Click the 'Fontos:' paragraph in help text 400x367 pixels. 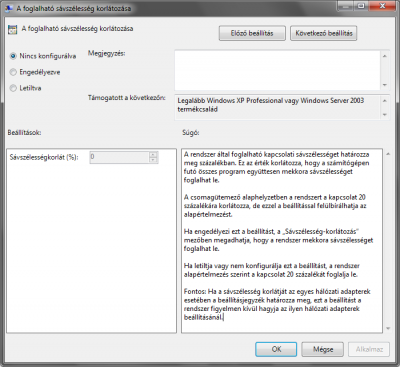pos(277,304)
